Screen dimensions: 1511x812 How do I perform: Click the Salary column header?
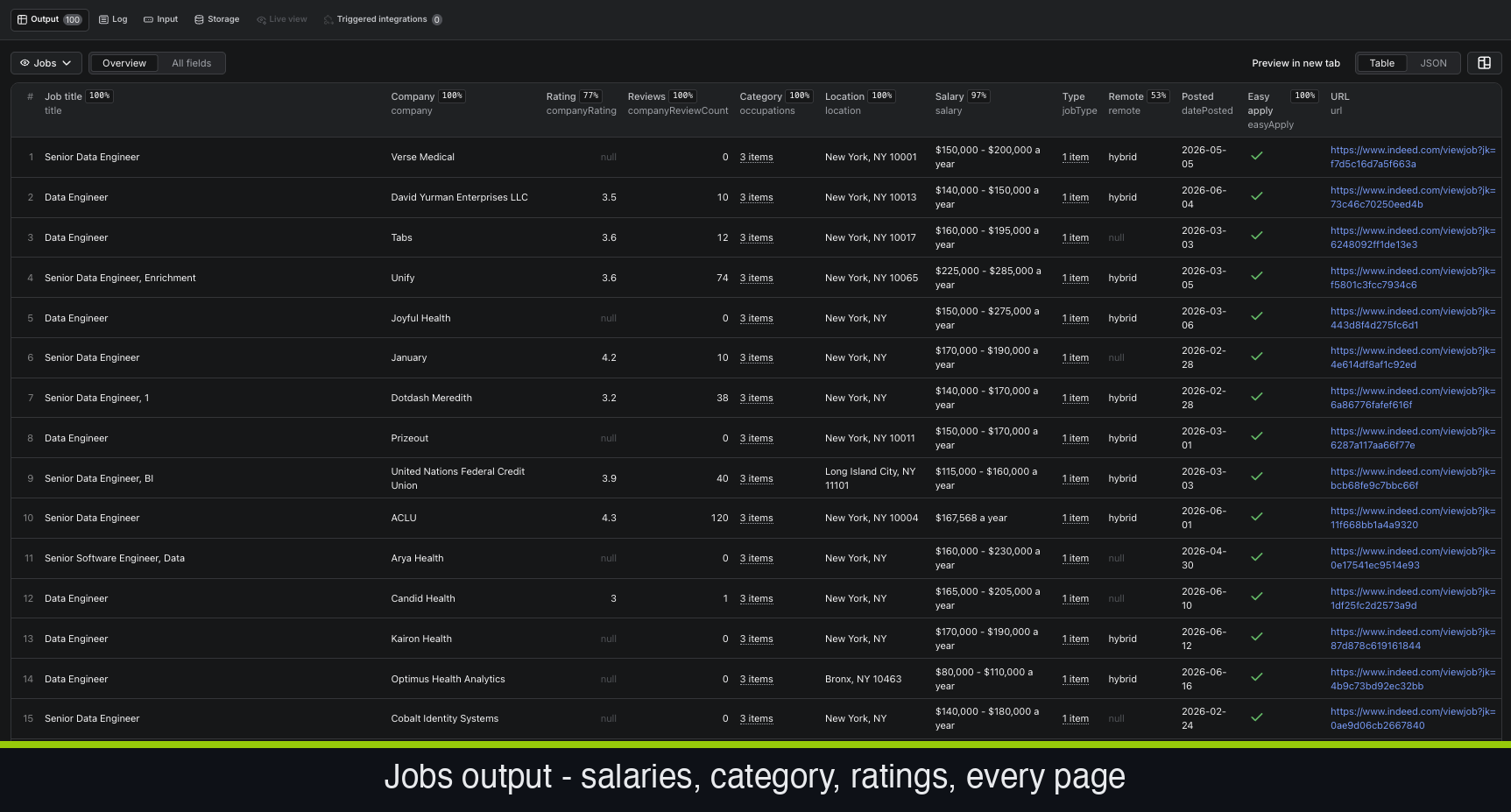pyautogui.click(x=949, y=96)
